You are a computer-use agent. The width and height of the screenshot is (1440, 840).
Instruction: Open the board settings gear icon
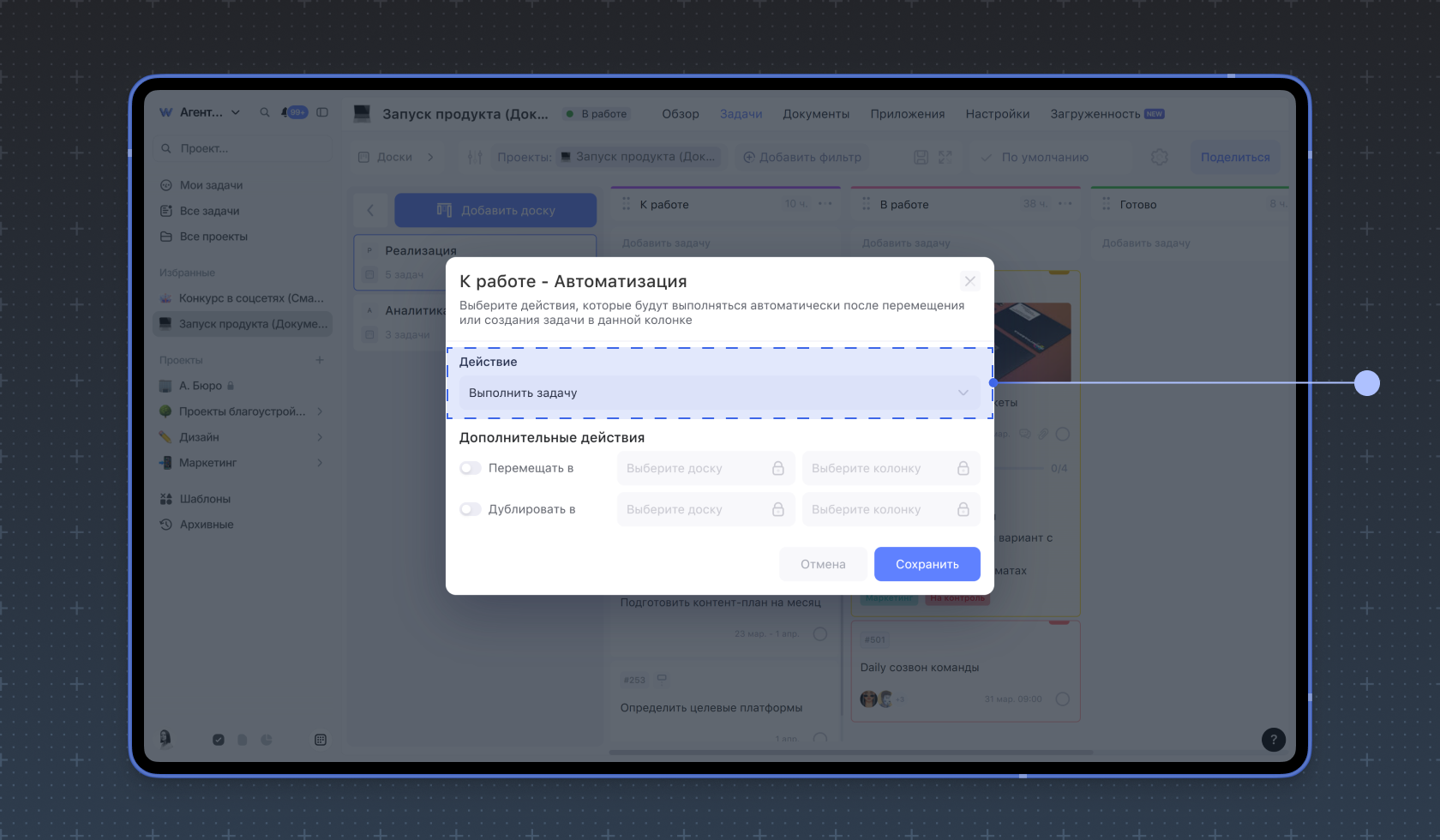[x=1159, y=158]
